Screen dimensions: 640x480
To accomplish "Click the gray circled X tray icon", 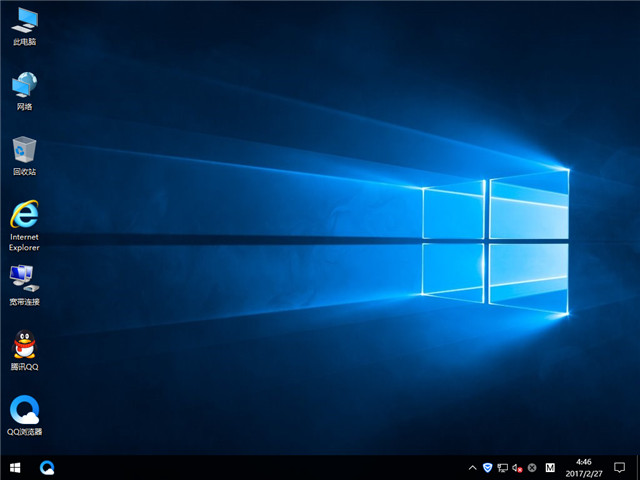I will coord(532,467).
